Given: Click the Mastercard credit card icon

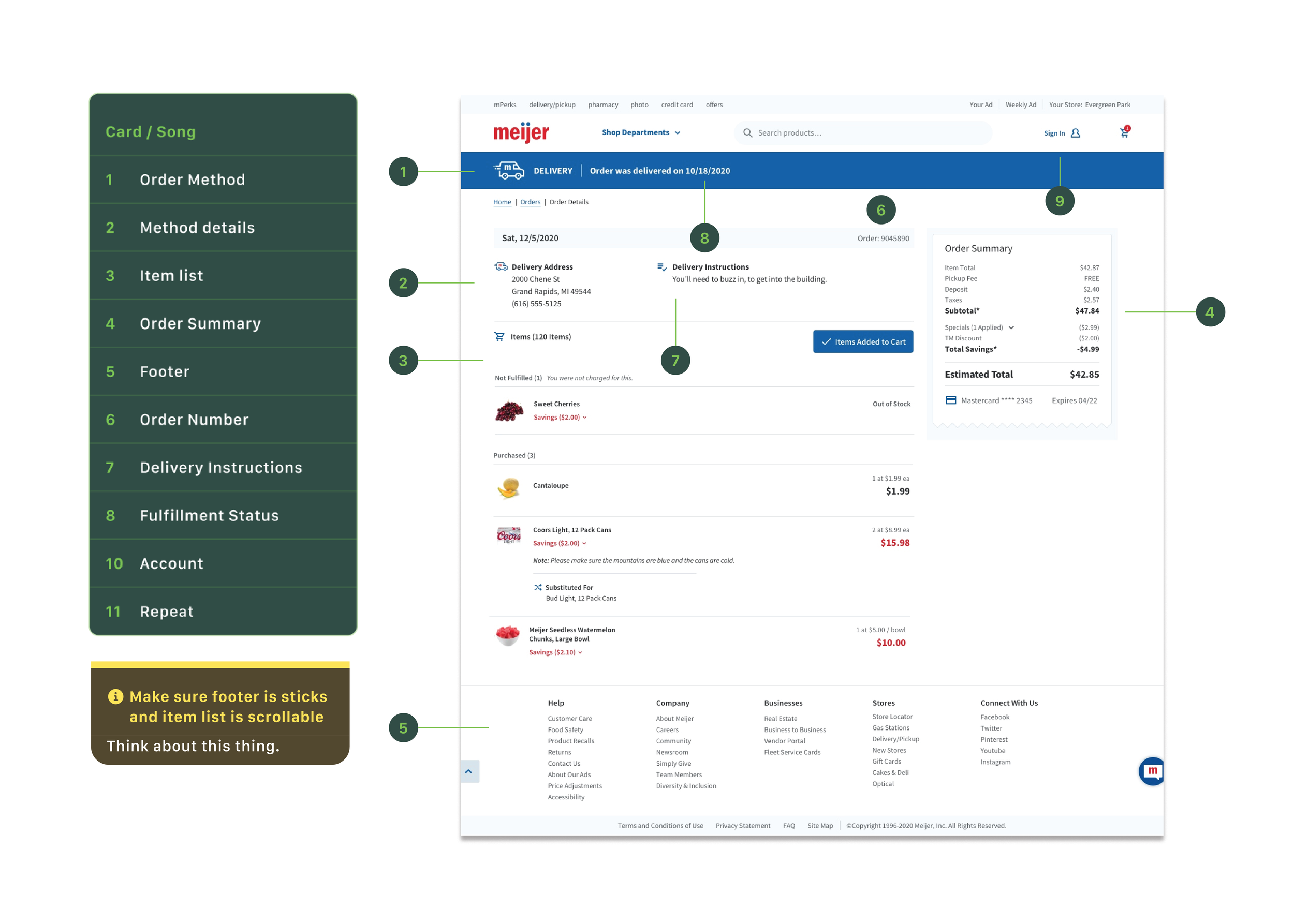Looking at the screenshot, I should (951, 400).
